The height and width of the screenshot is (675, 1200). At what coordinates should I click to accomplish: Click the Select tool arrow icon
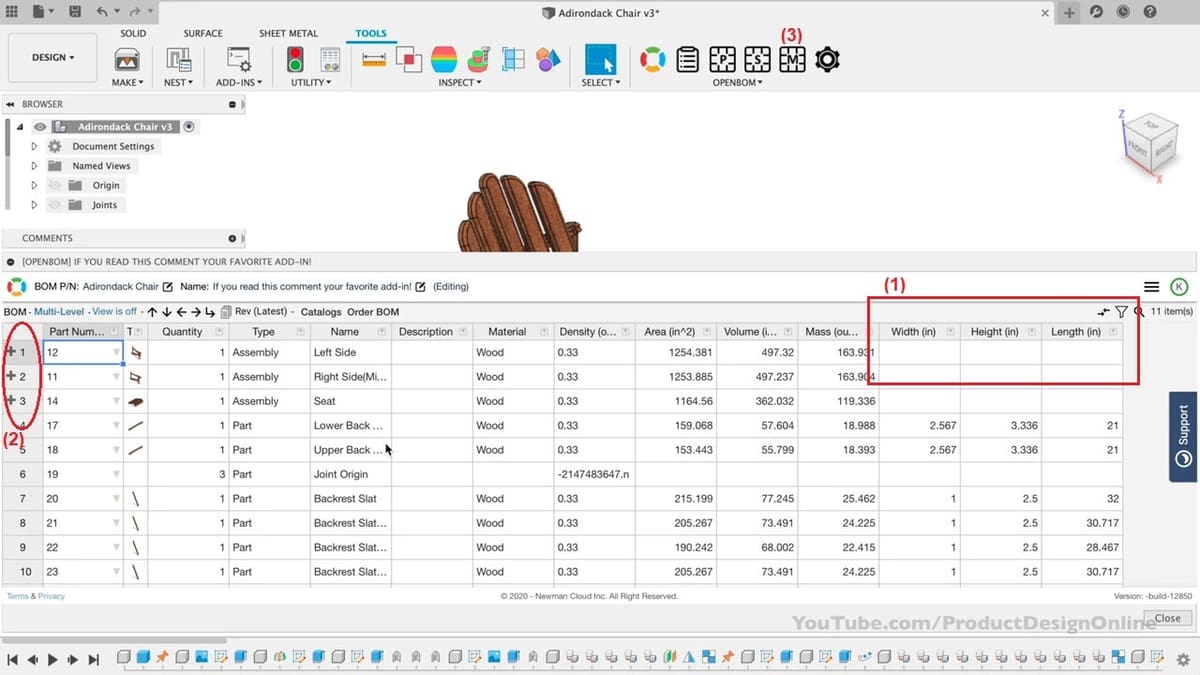tap(601, 59)
